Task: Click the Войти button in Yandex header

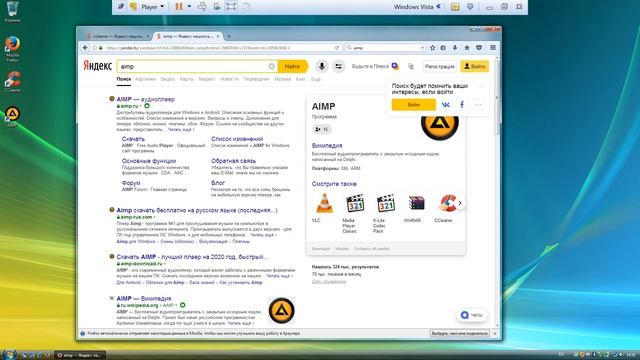Action: 474,66
